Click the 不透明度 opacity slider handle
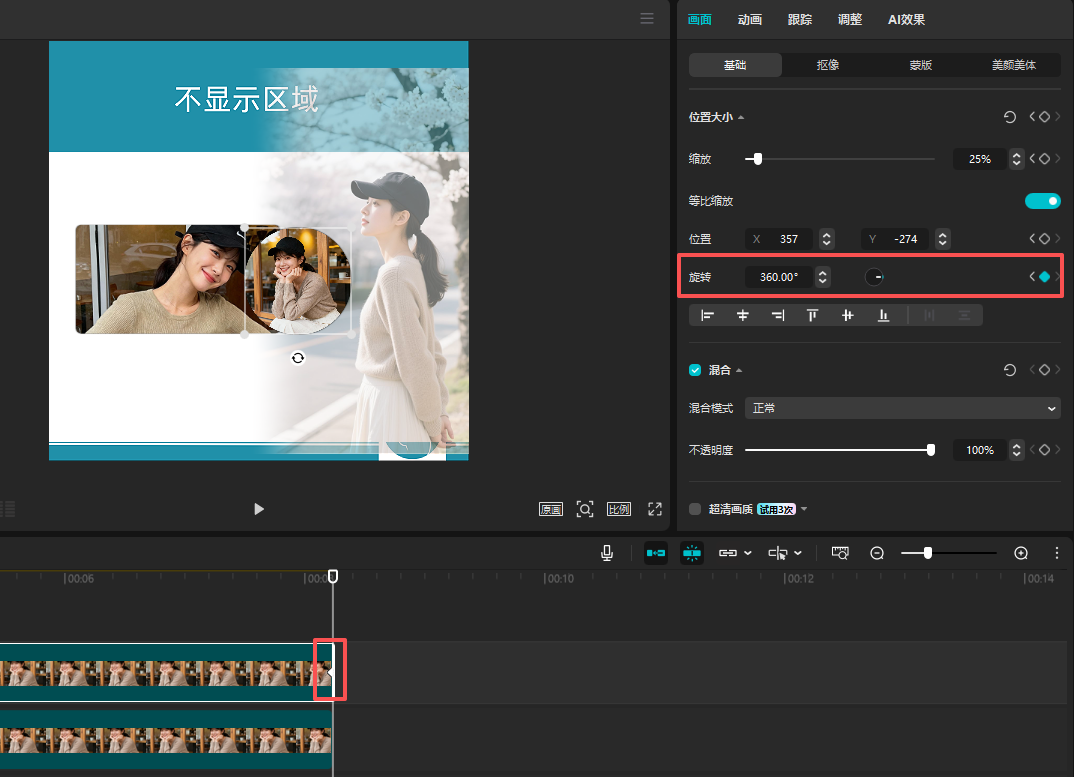1074x777 pixels. click(x=931, y=450)
